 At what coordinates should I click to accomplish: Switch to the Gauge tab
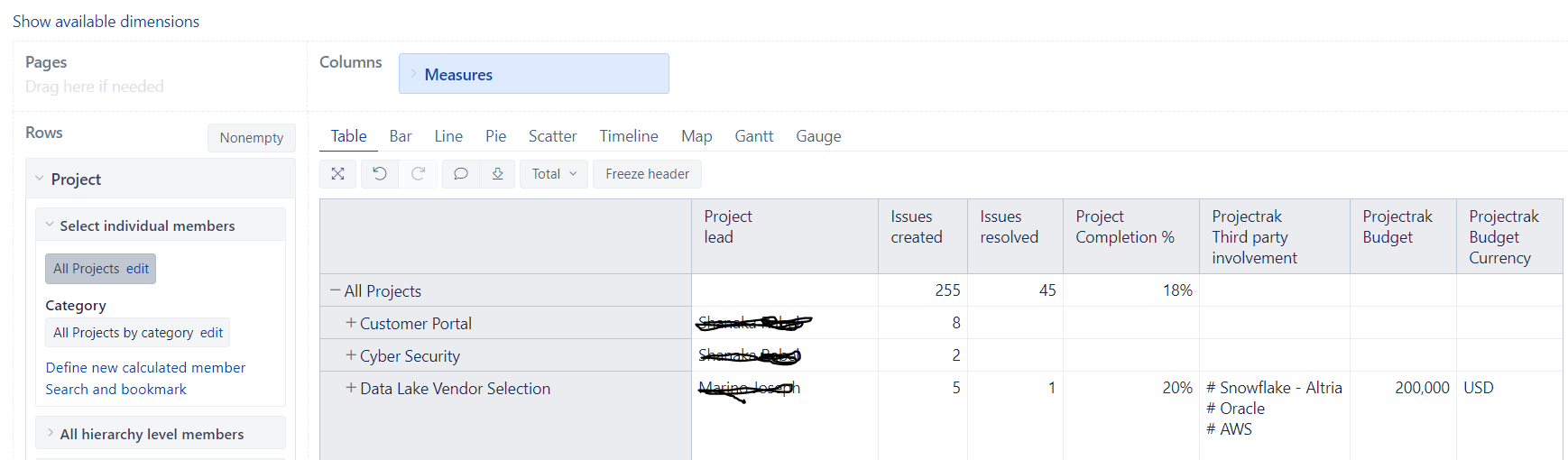tap(818, 136)
